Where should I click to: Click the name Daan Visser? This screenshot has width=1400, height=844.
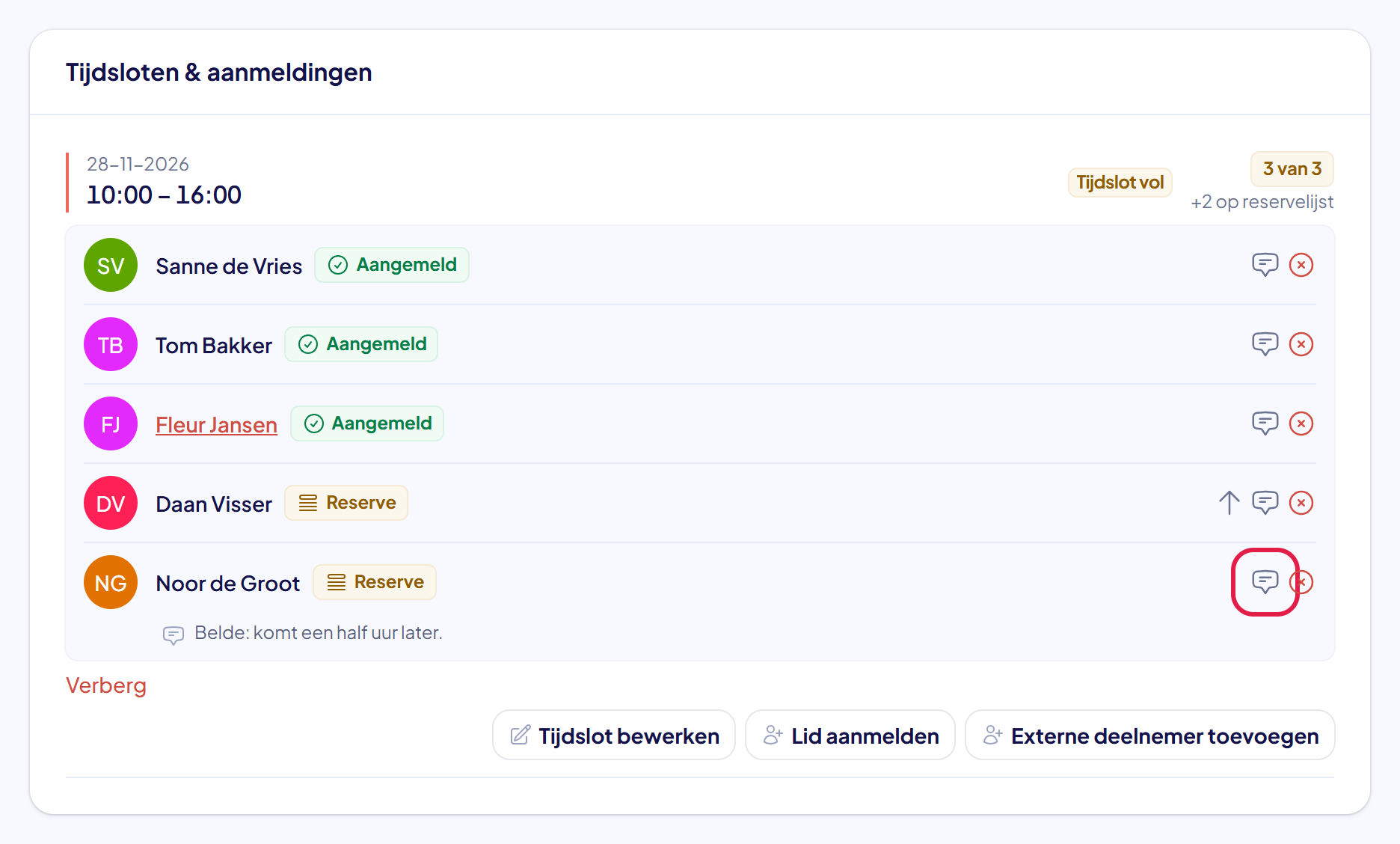click(214, 504)
